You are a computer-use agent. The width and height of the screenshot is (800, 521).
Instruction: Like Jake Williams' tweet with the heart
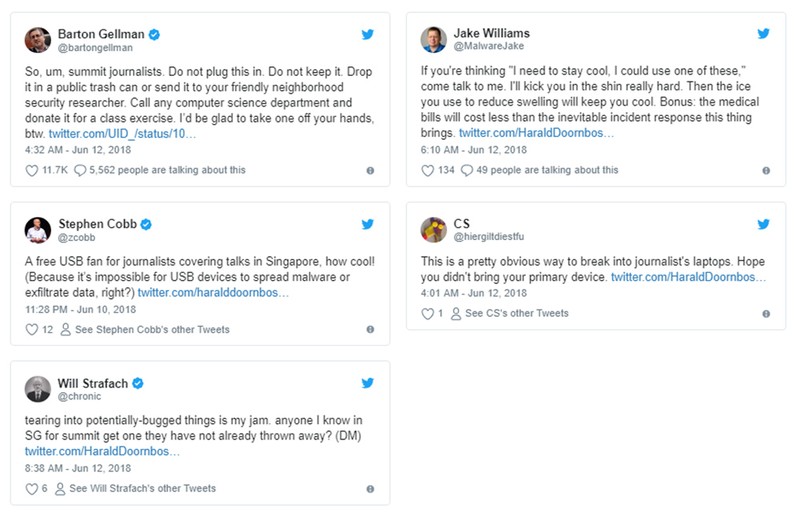[427, 171]
